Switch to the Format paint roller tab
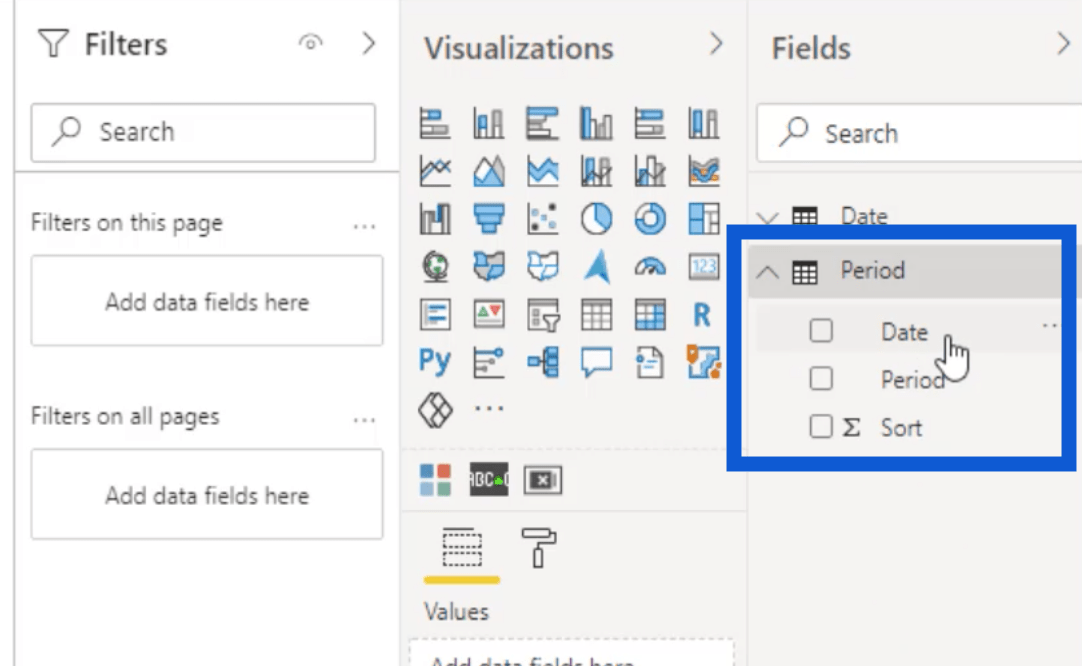This screenshot has width=1082, height=666. point(539,549)
